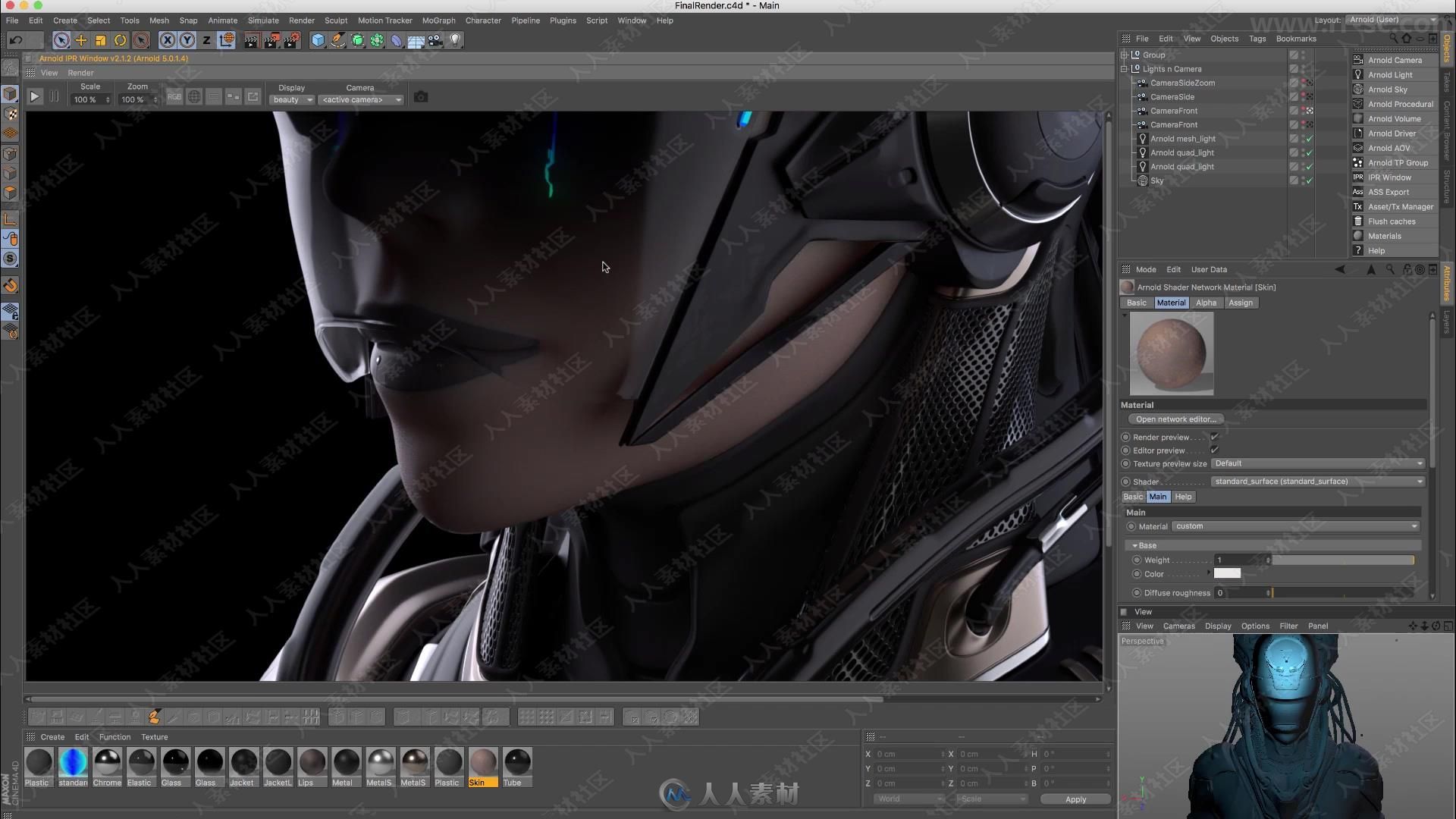Adjust the Base Weight slider
The height and width of the screenshot is (819, 1456).
point(1342,560)
